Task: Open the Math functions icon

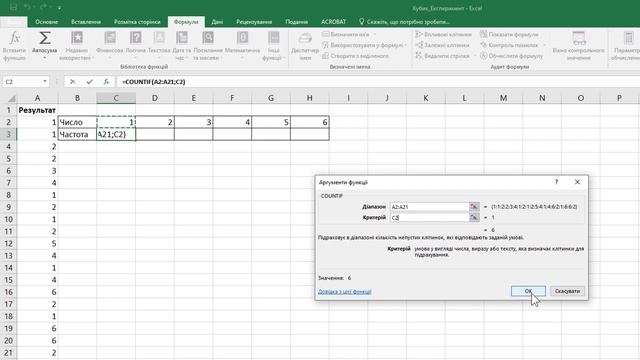Action: click(242, 38)
